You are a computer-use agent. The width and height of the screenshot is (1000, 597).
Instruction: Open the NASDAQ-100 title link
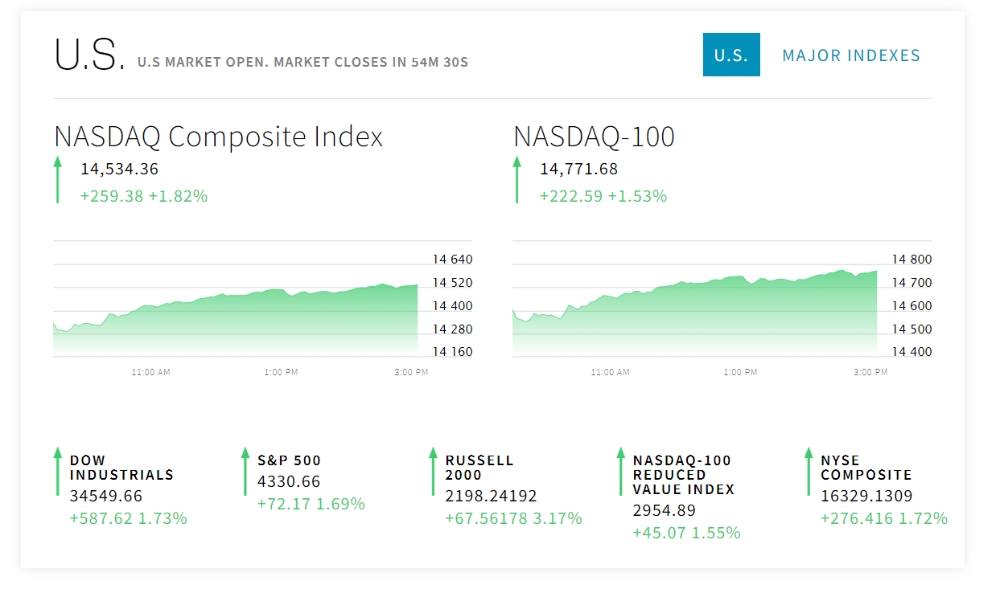click(594, 136)
